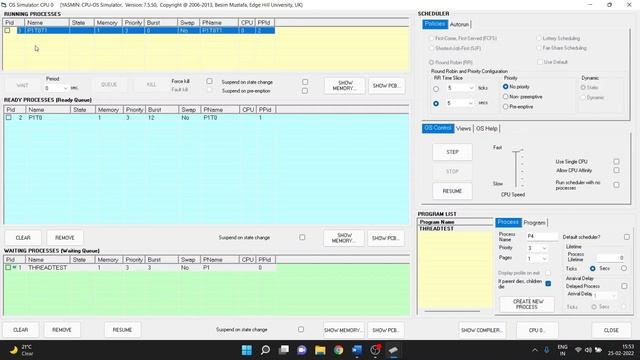
Task: Open network settings from the Wi-Fi icon
Action: pos(578,350)
